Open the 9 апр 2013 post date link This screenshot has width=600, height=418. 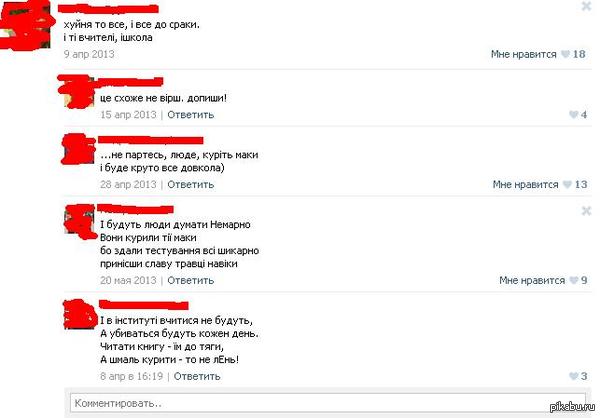pyautogui.click(x=89, y=54)
